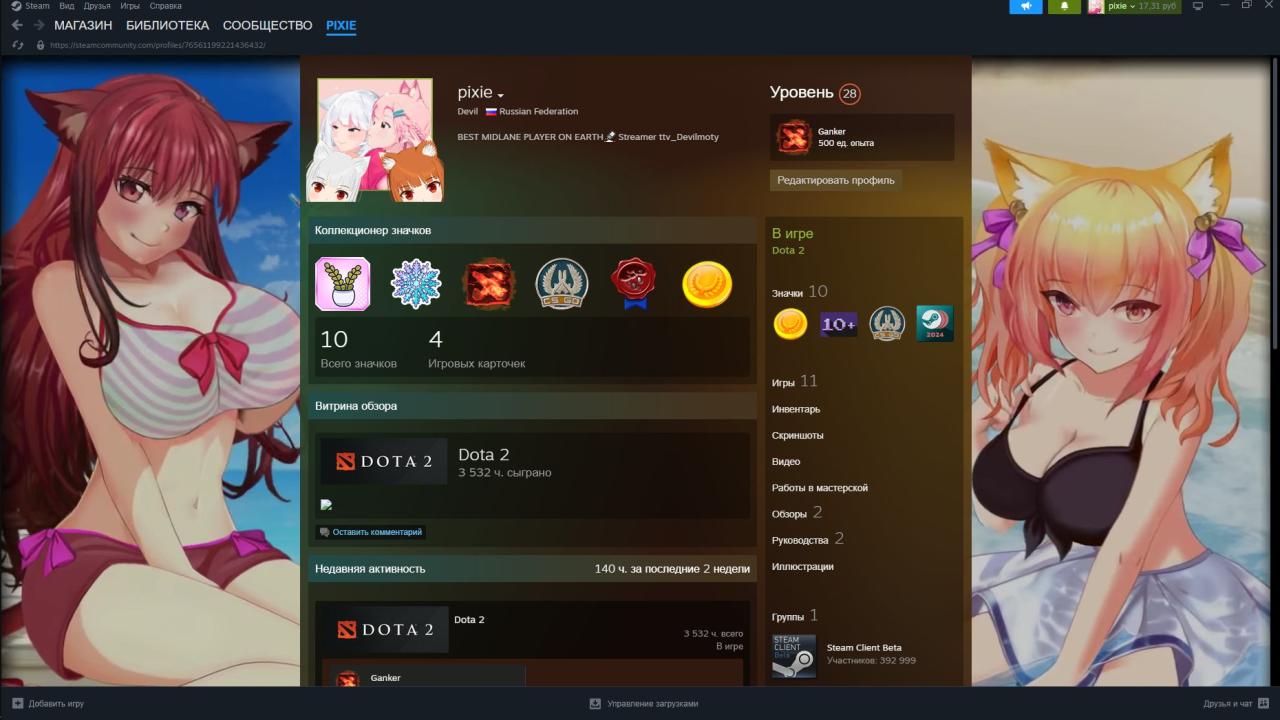Image resolution: width=1280 pixels, height=720 pixels.
Task: Go to the БИБЛИОТЕКА tab
Action: (167, 25)
